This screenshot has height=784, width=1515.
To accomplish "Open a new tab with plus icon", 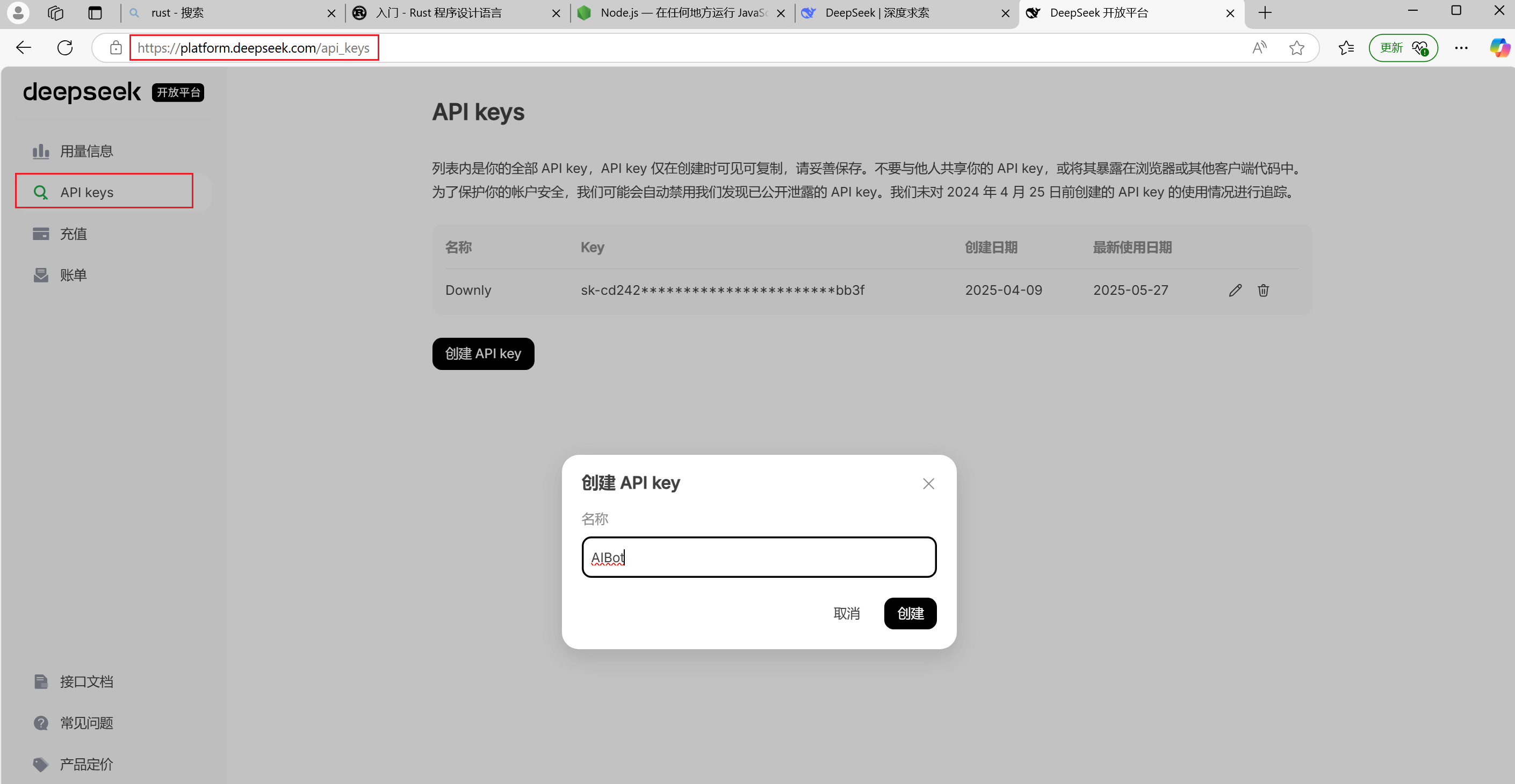I will pos(1265,12).
